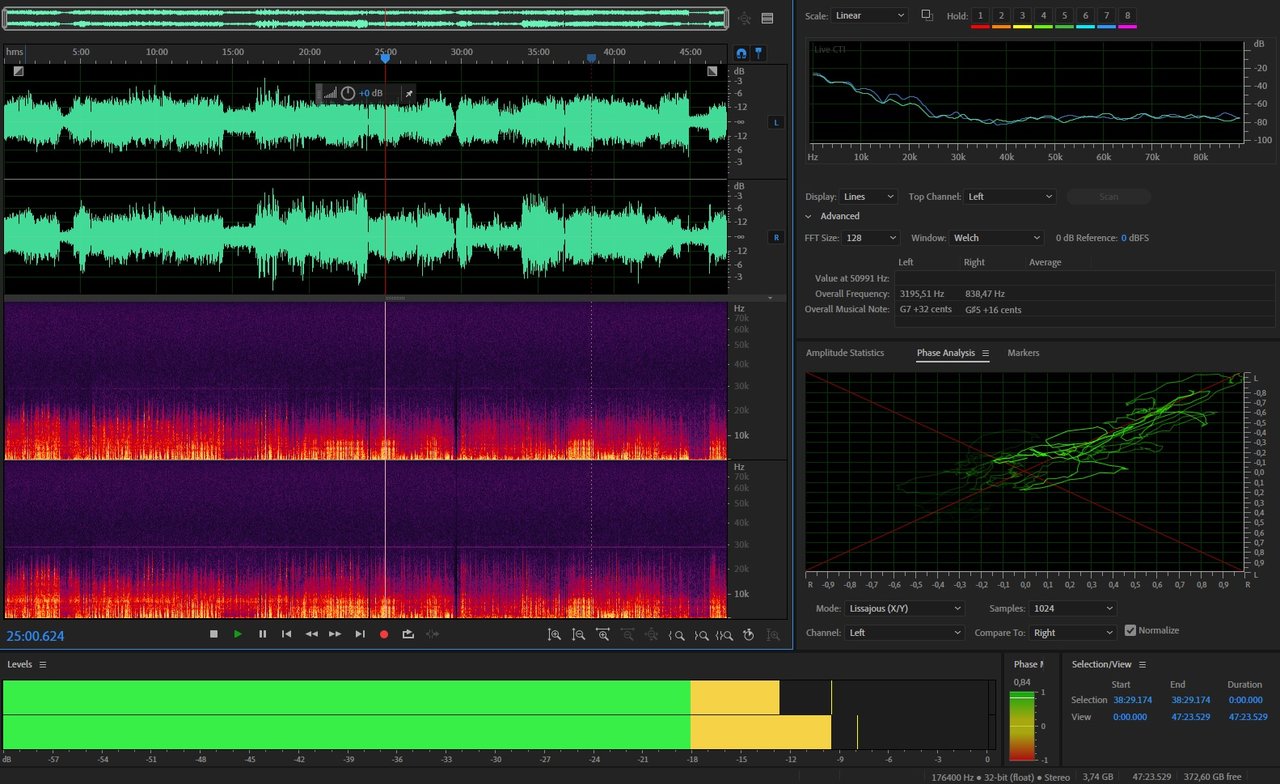Select the Phase Analysis tab
The width and height of the screenshot is (1280, 784).
945,353
